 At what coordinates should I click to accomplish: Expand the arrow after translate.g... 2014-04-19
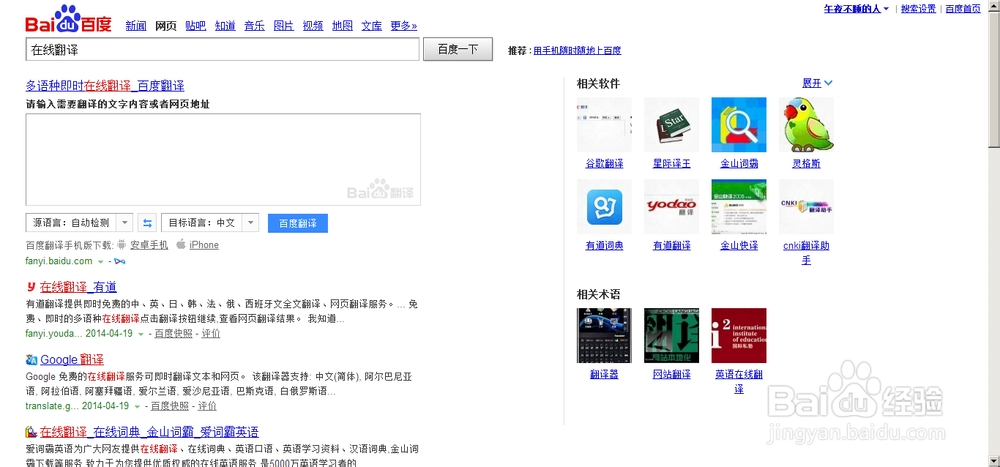(136, 406)
